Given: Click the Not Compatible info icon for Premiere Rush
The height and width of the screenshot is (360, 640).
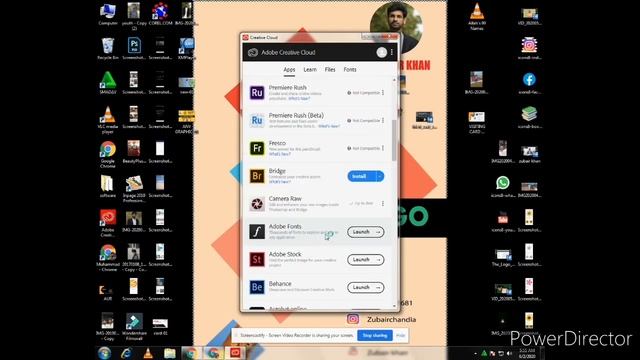Looking at the screenshot, I should click(x=349, y=93).
